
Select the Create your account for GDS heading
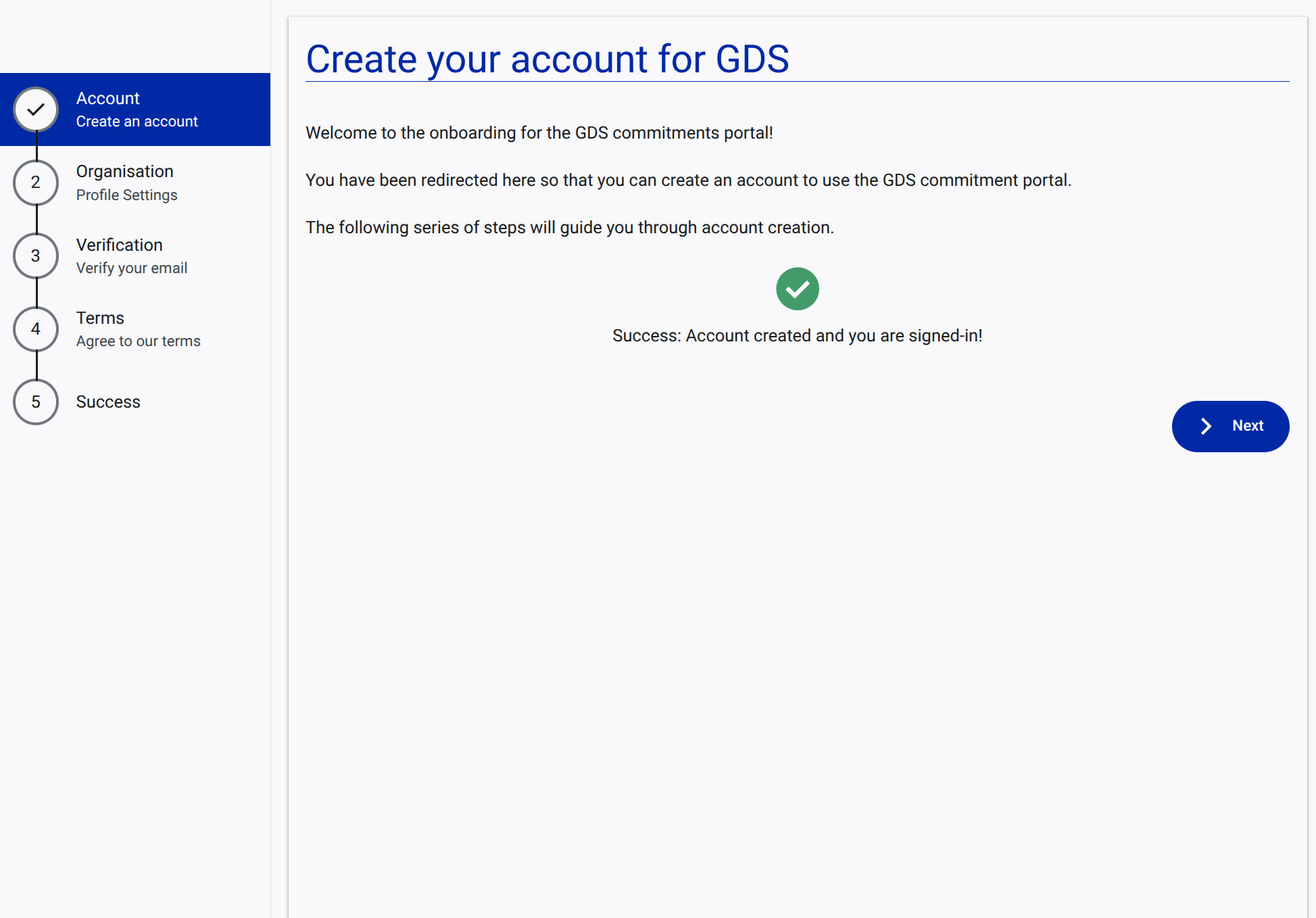click(548, 59)
